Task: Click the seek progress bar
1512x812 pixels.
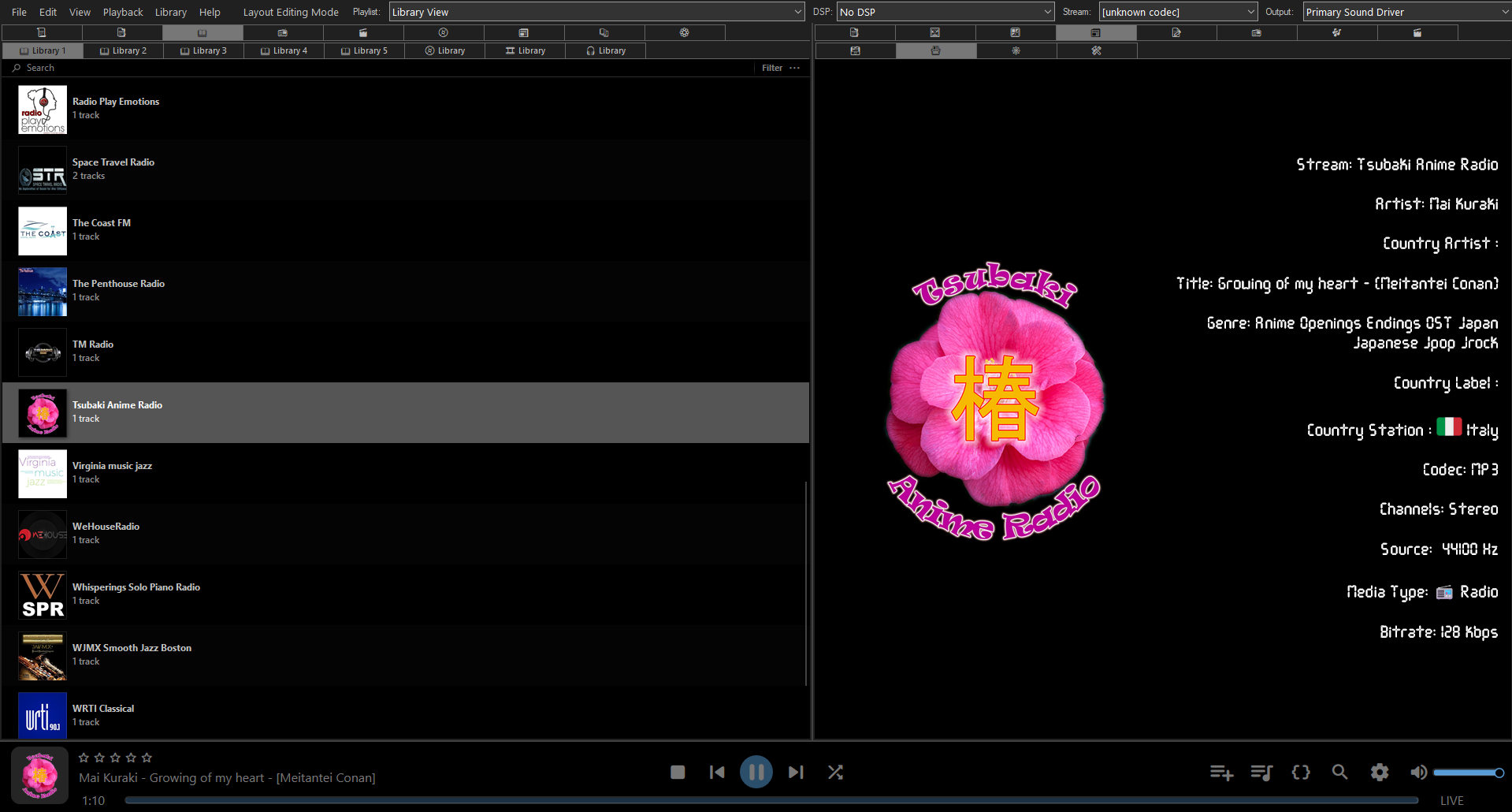Action: click(771, 800)
